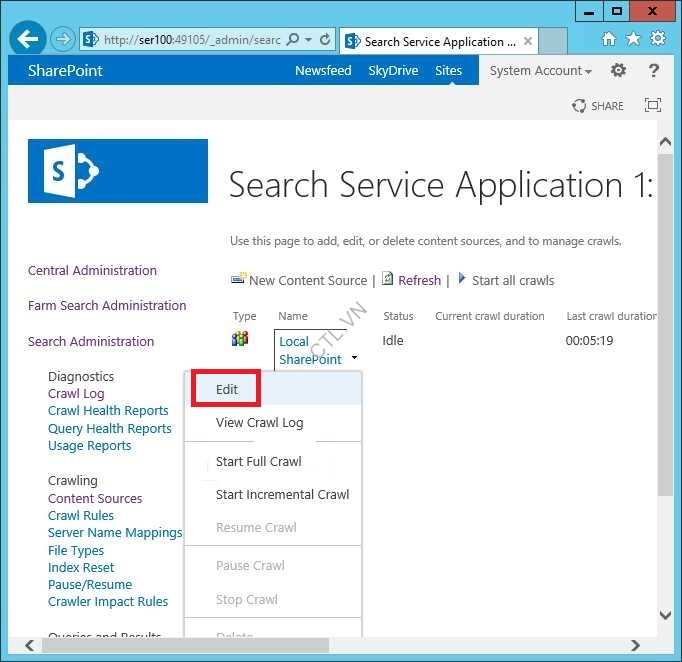Open the Crawl Log link in sidebar
Viewport: 682px width, 662px height.
pos(76,394)
